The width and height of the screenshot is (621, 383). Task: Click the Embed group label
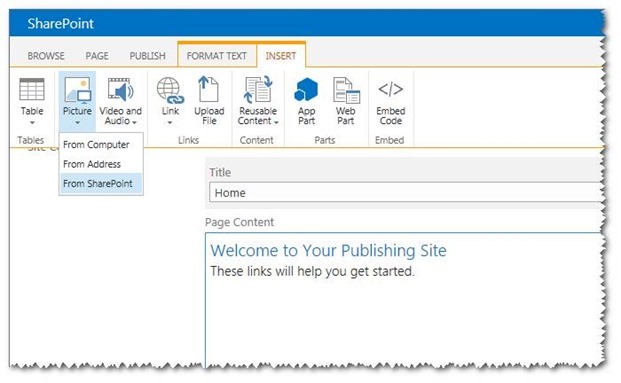390,140
